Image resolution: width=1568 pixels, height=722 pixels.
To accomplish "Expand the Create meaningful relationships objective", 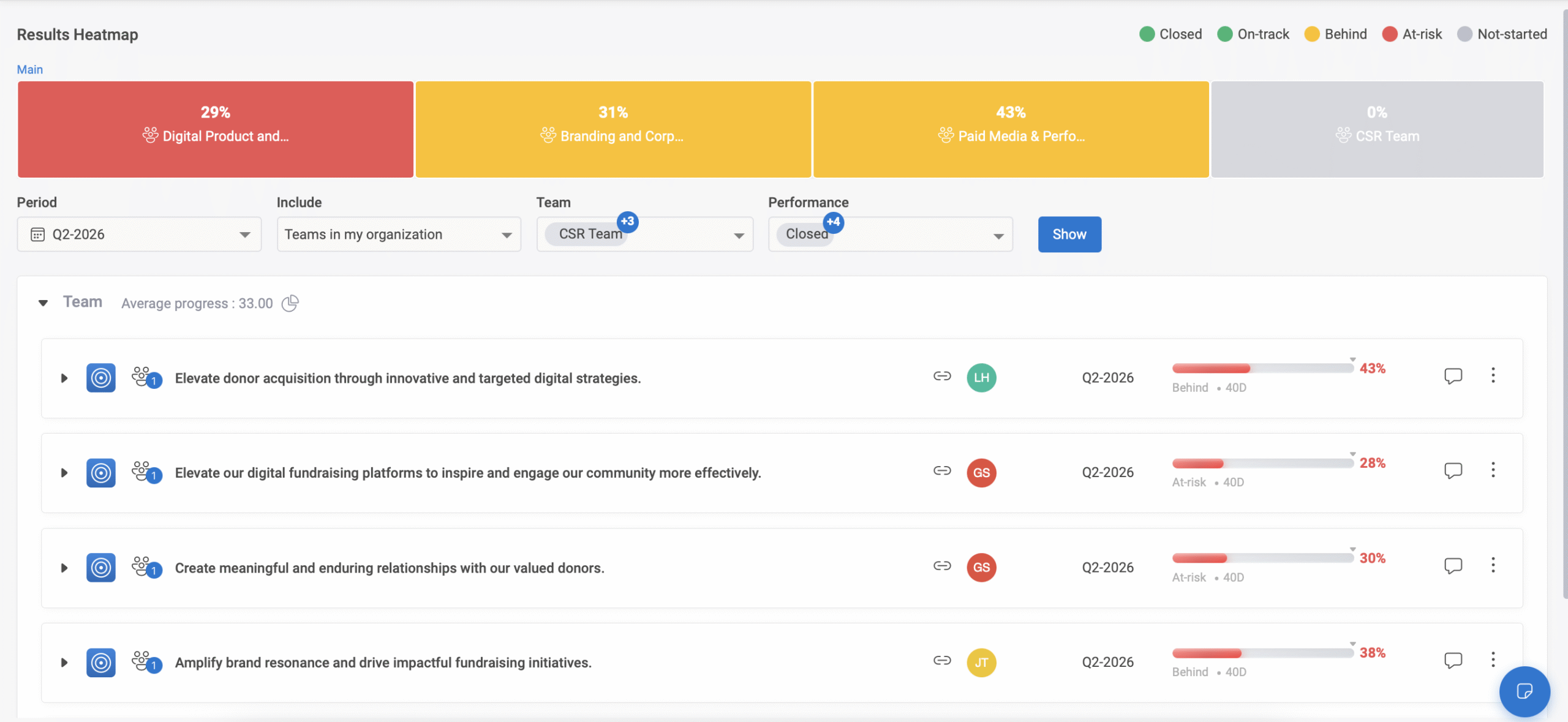I will coord(64,568).
